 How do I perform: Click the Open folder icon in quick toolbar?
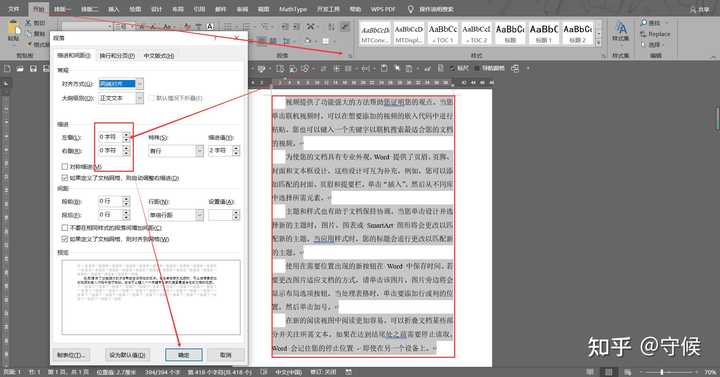tap(20, 68)
